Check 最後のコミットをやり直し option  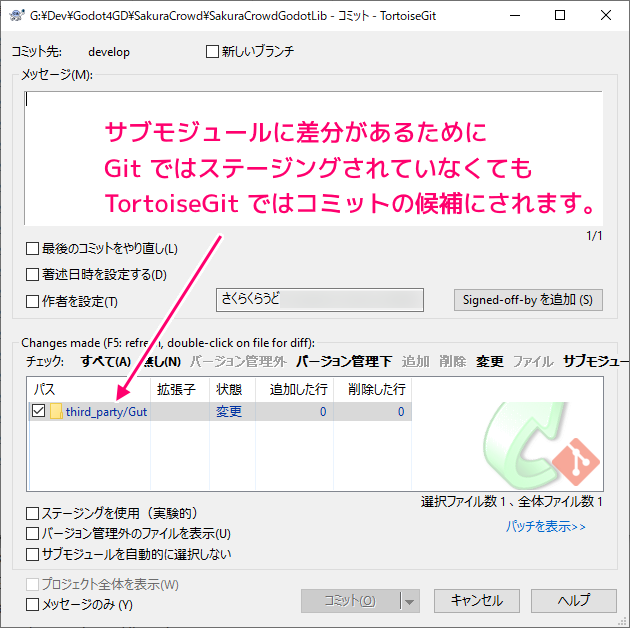point(33,248)
